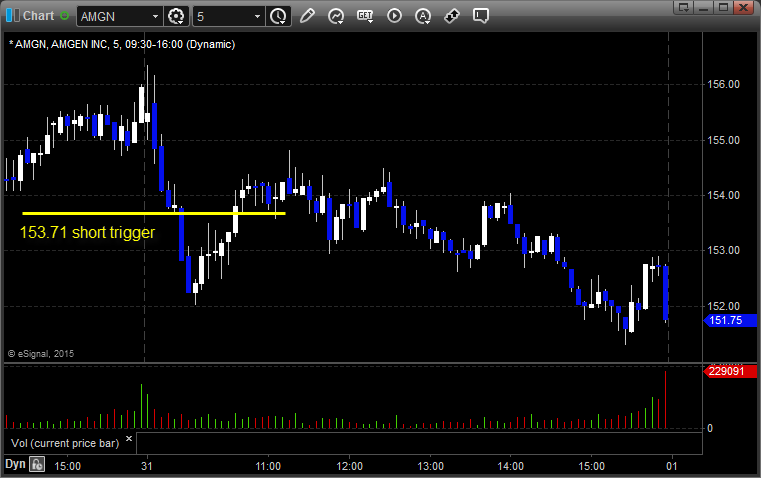This screenshot has width=761, height=478.
Task: Open the AMGN symbol dropdown
Action: pos(155,16)
